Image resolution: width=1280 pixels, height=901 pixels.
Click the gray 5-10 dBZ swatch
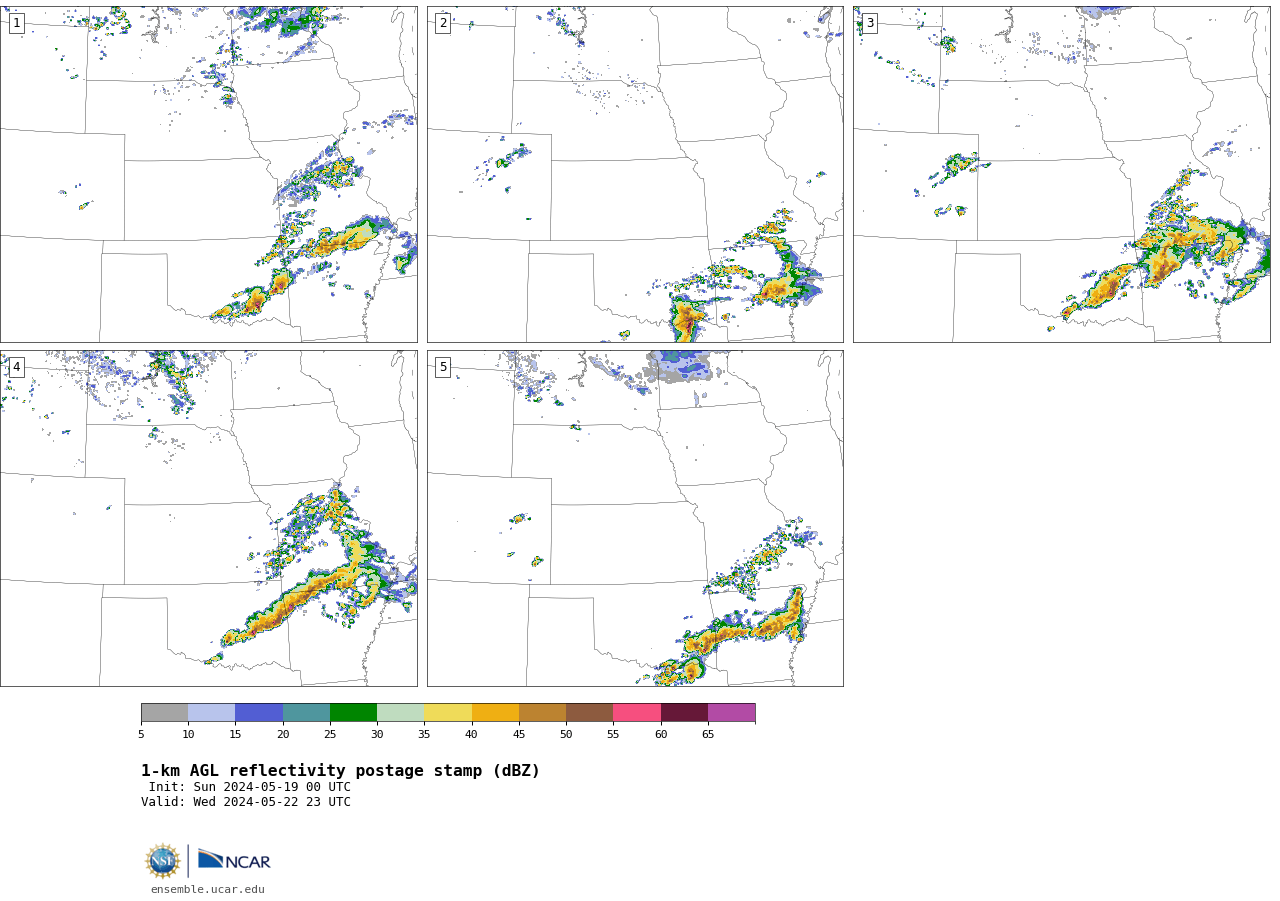[164, 712]
